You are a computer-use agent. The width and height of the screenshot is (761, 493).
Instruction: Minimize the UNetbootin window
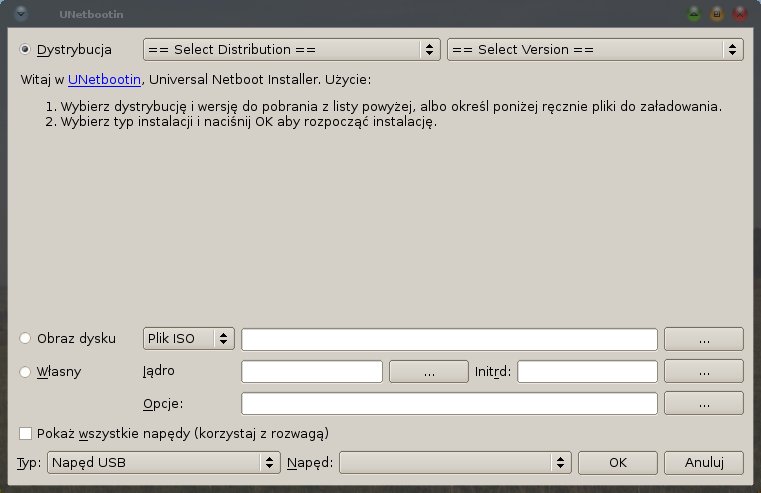coord(695,14)
